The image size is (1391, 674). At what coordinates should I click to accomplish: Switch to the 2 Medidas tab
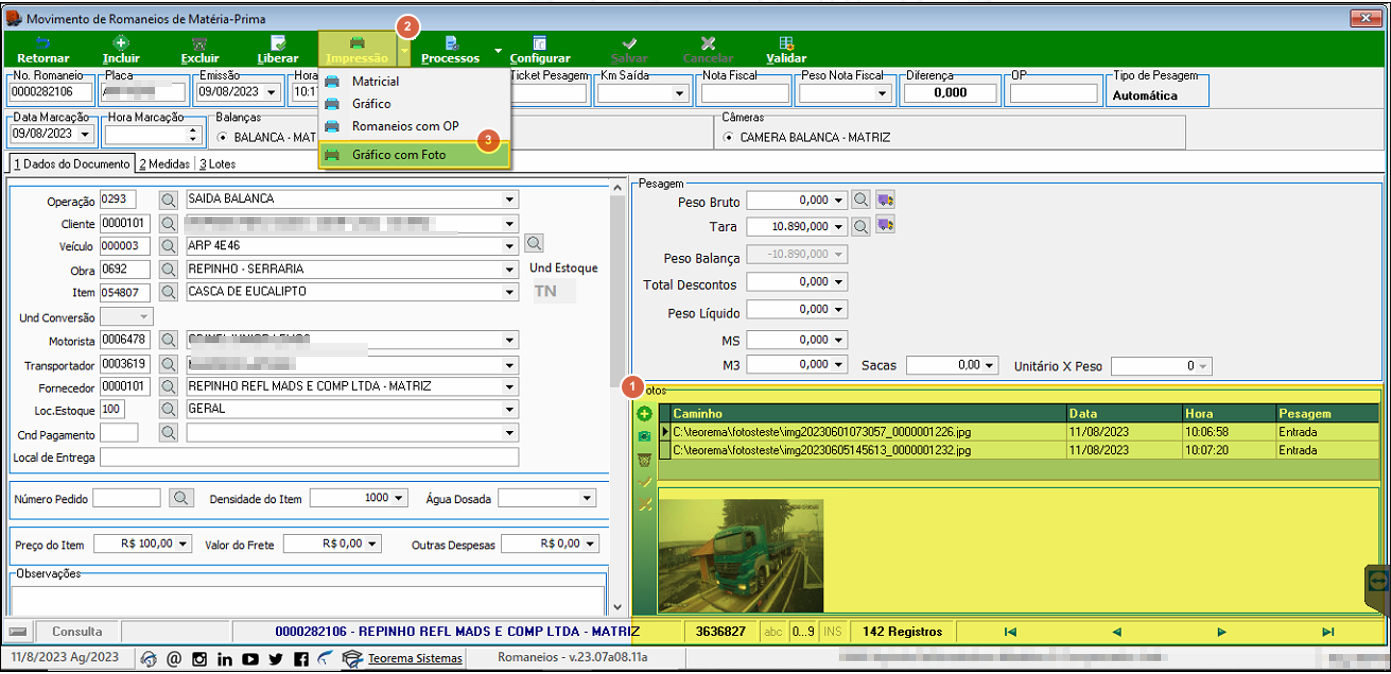tap(164, 164)
